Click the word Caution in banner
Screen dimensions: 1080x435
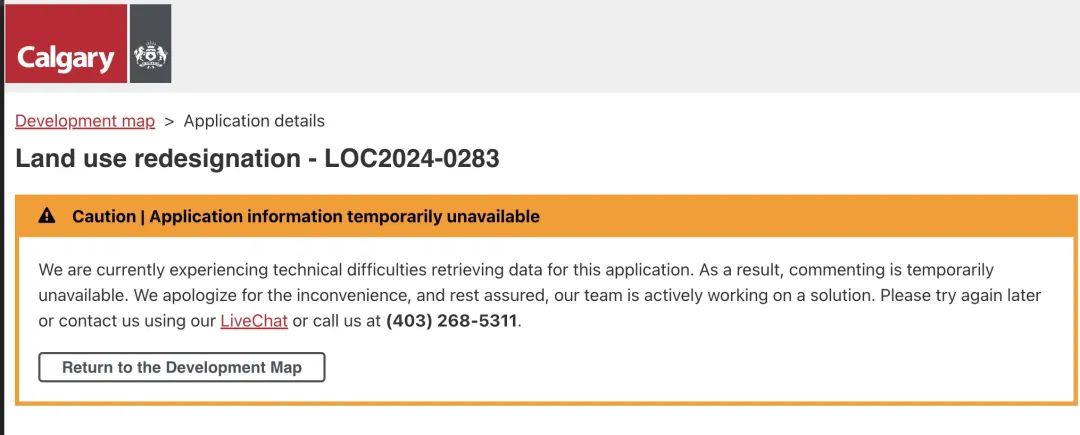104,216
